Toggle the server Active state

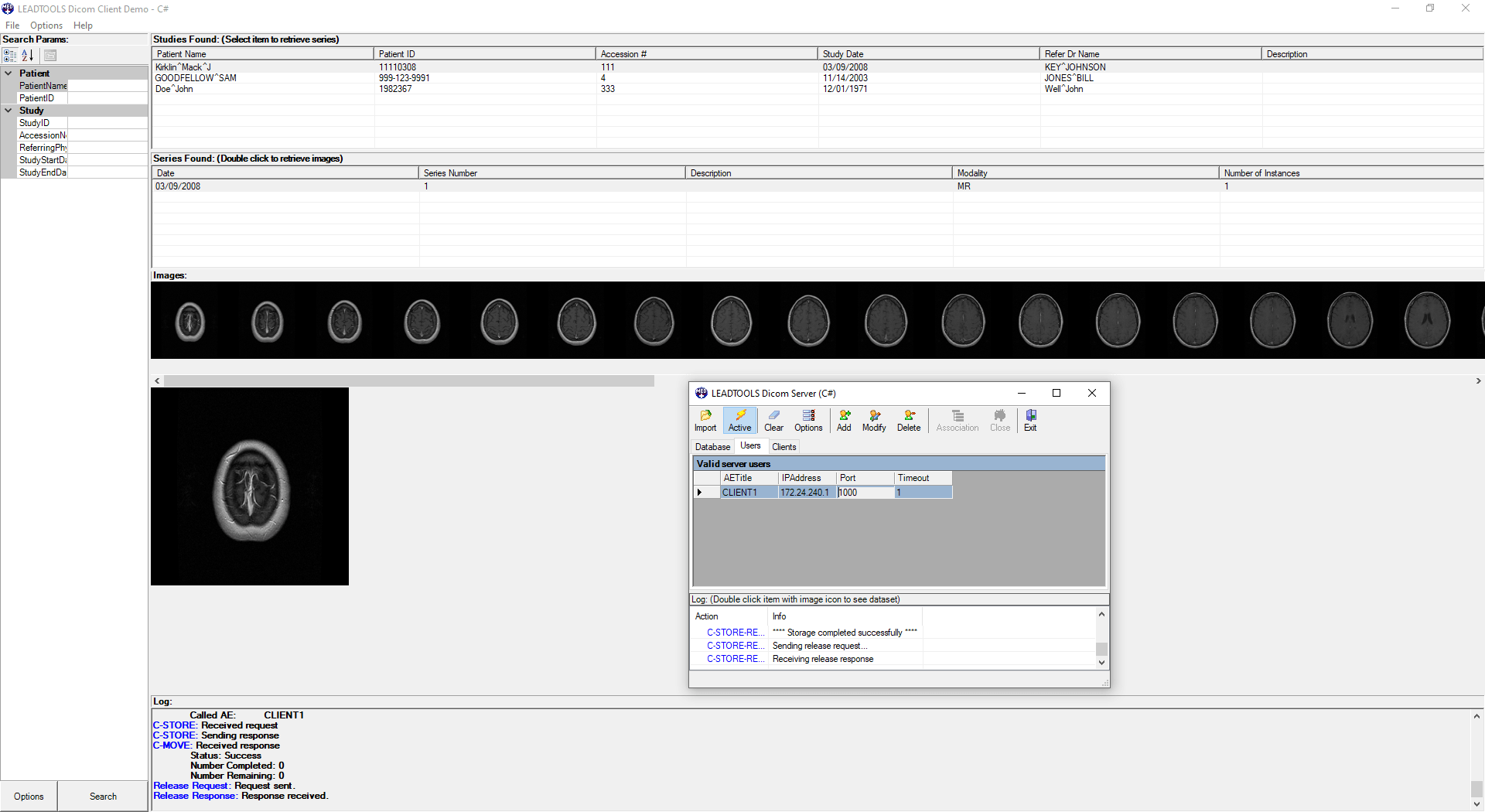739,421
